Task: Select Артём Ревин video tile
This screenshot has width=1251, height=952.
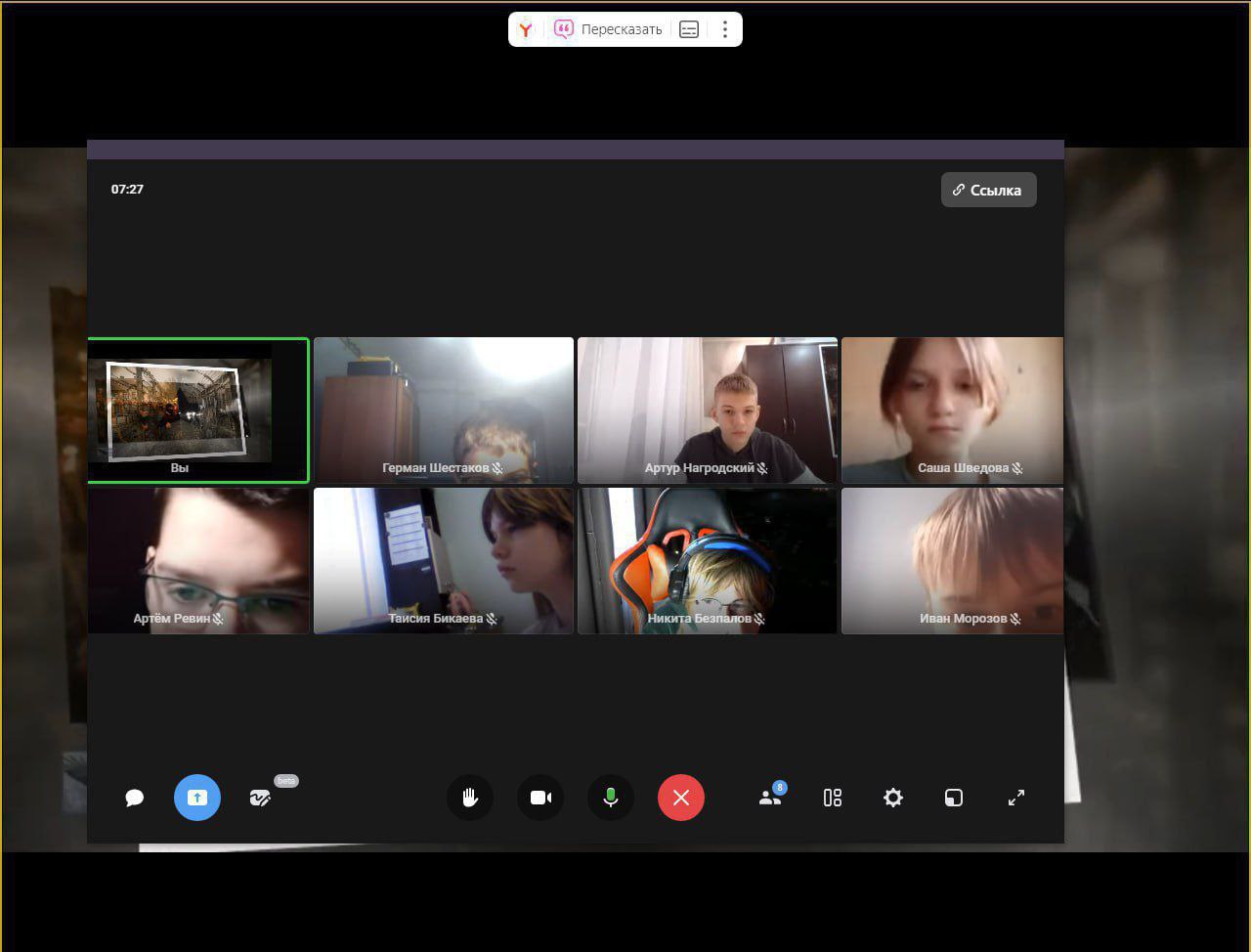Action: pos(198,561)
